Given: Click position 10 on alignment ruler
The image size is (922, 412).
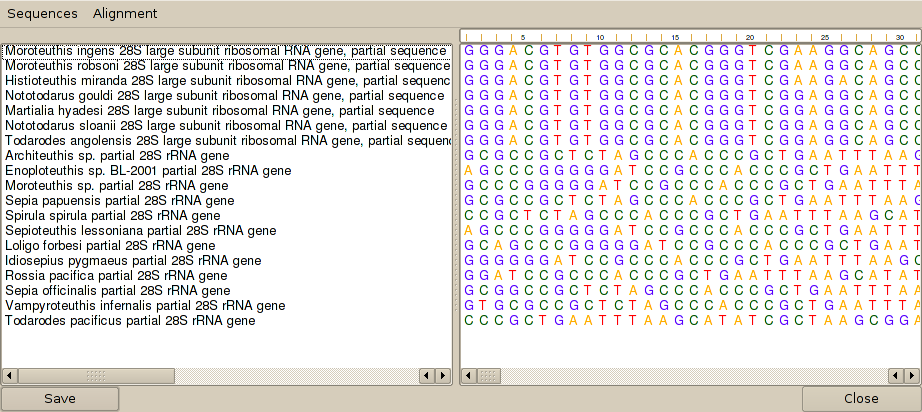Looking at the screenshot, I should coord(601,37).
